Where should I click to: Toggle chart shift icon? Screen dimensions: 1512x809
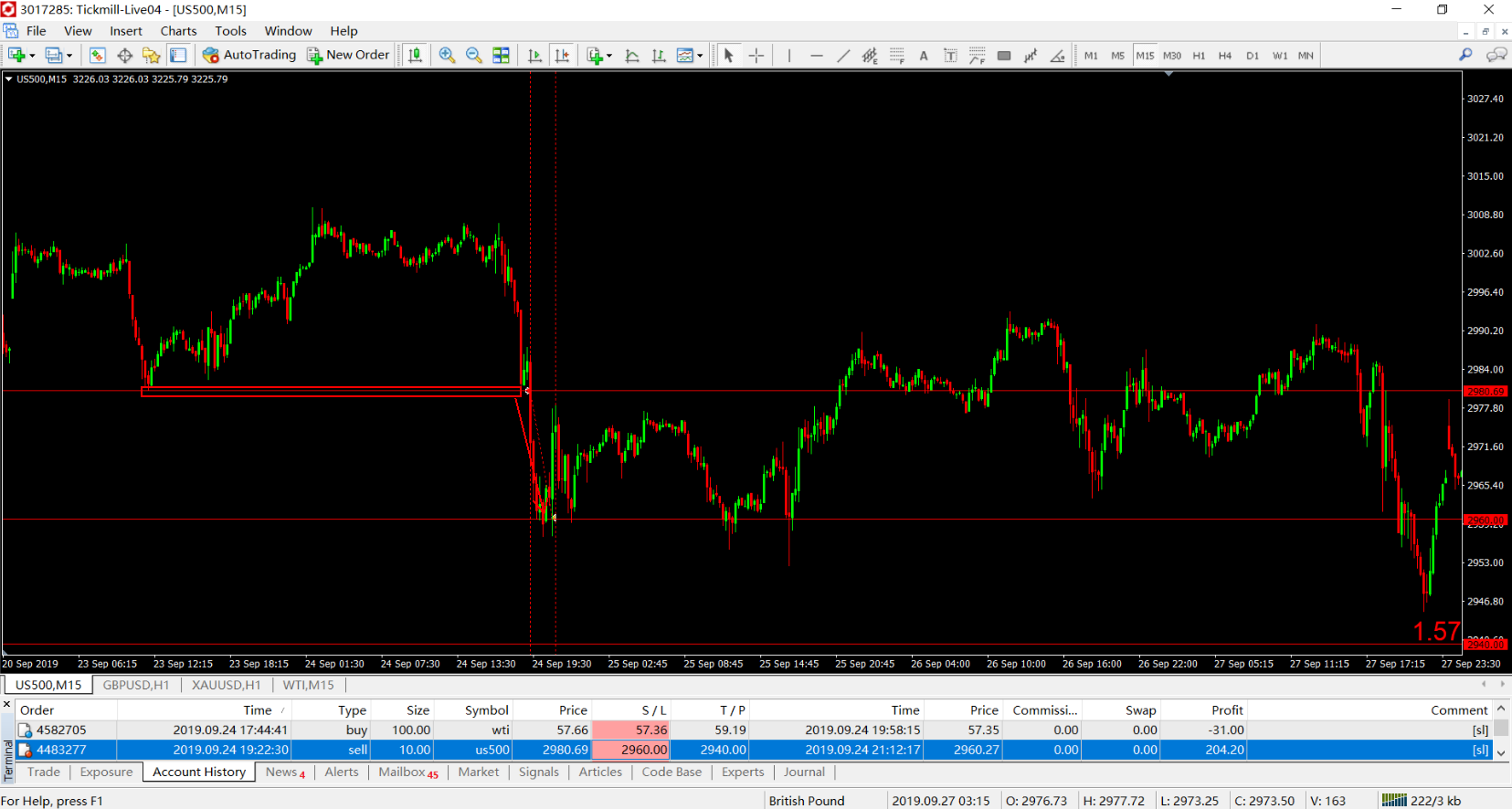[562, 56]
